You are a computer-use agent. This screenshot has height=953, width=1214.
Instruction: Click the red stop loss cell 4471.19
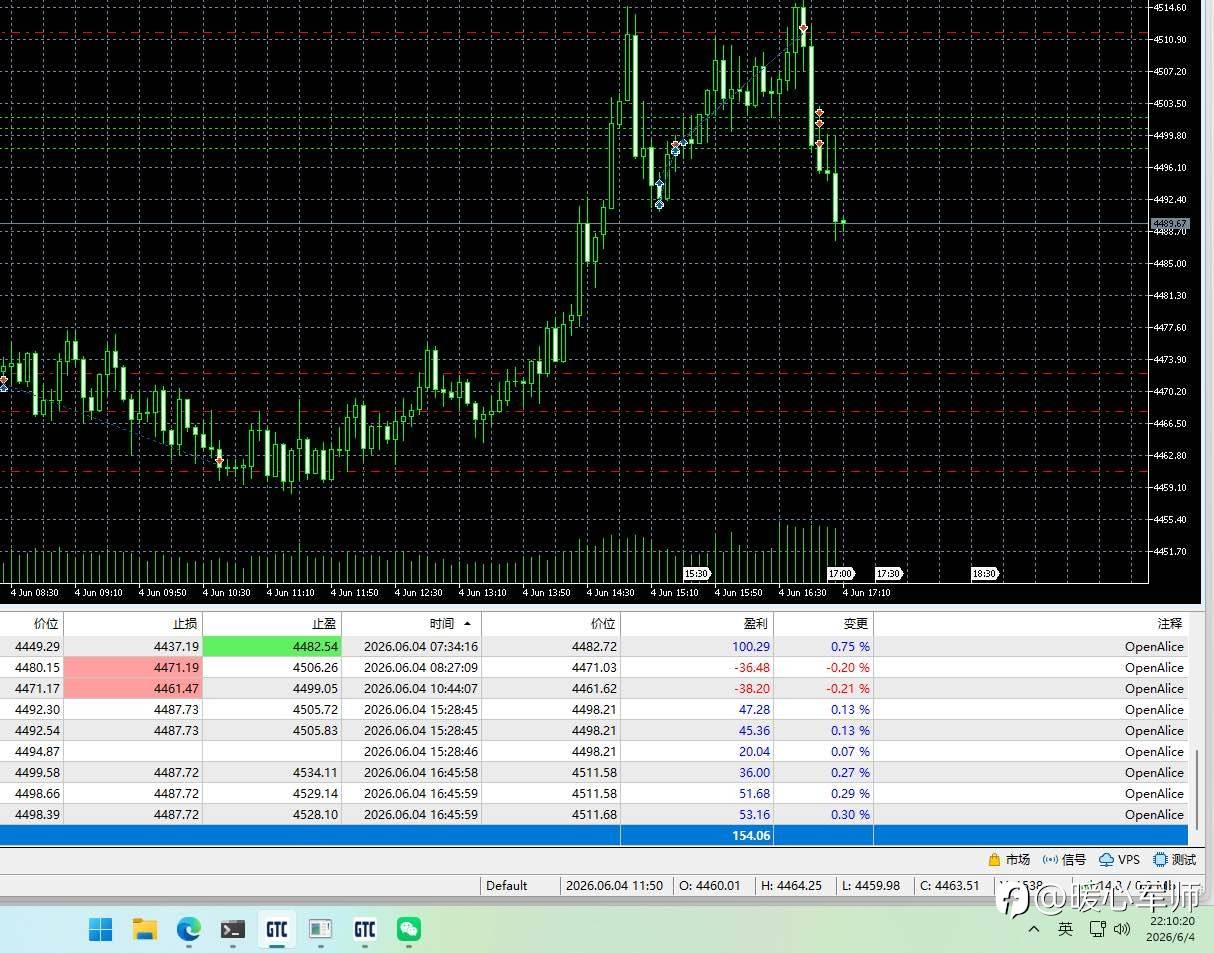(x=133, y=668)
